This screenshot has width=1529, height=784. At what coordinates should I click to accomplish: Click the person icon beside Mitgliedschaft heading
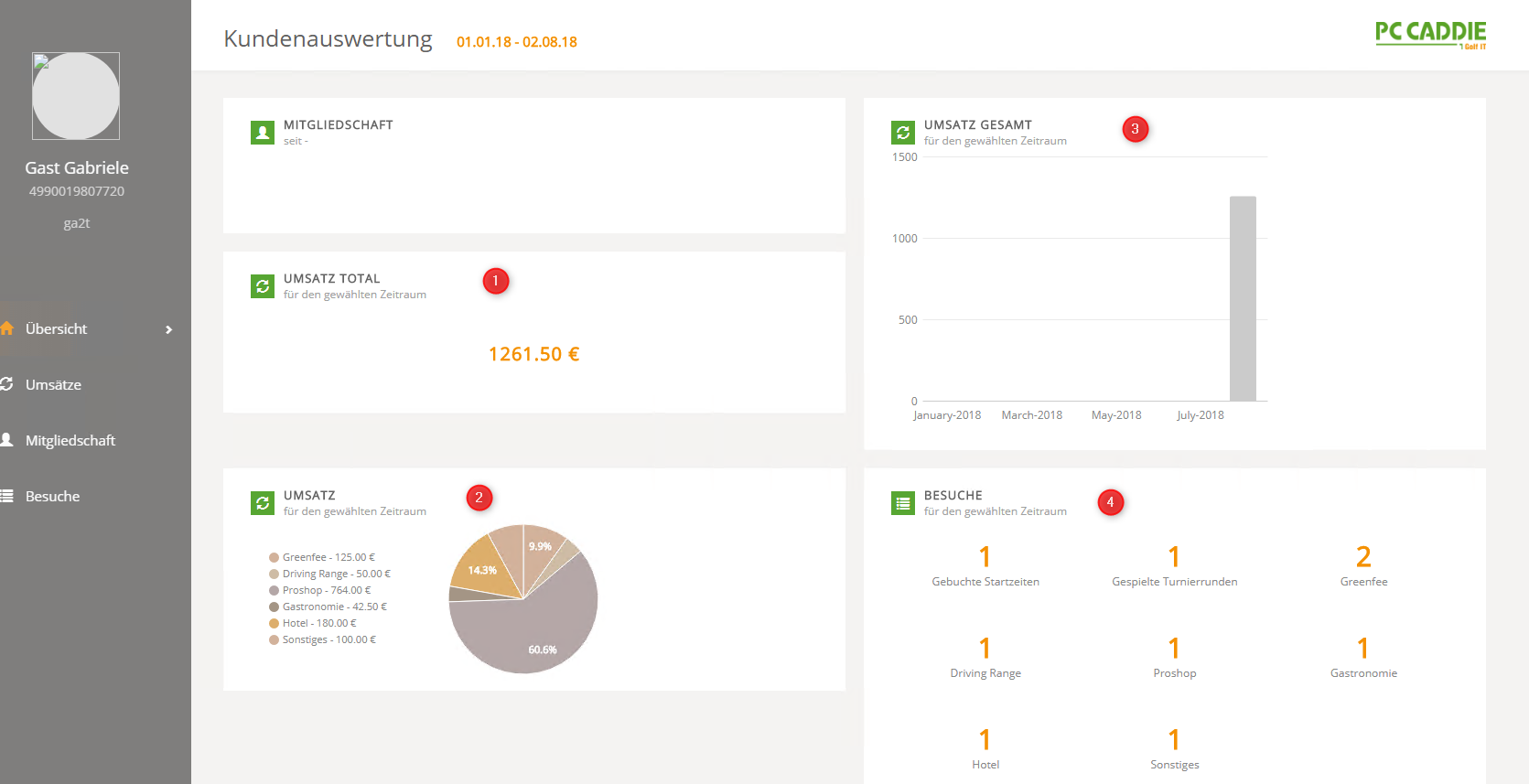click(263, 133)
